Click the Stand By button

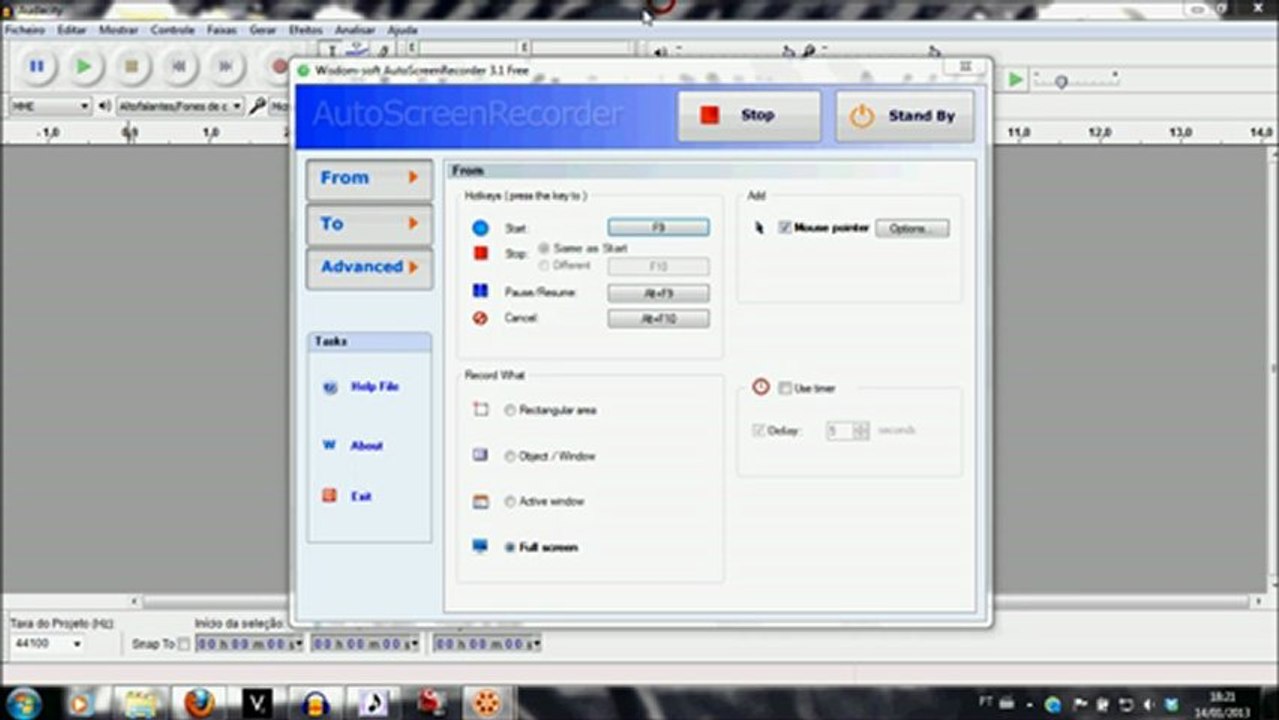point(904,116)
